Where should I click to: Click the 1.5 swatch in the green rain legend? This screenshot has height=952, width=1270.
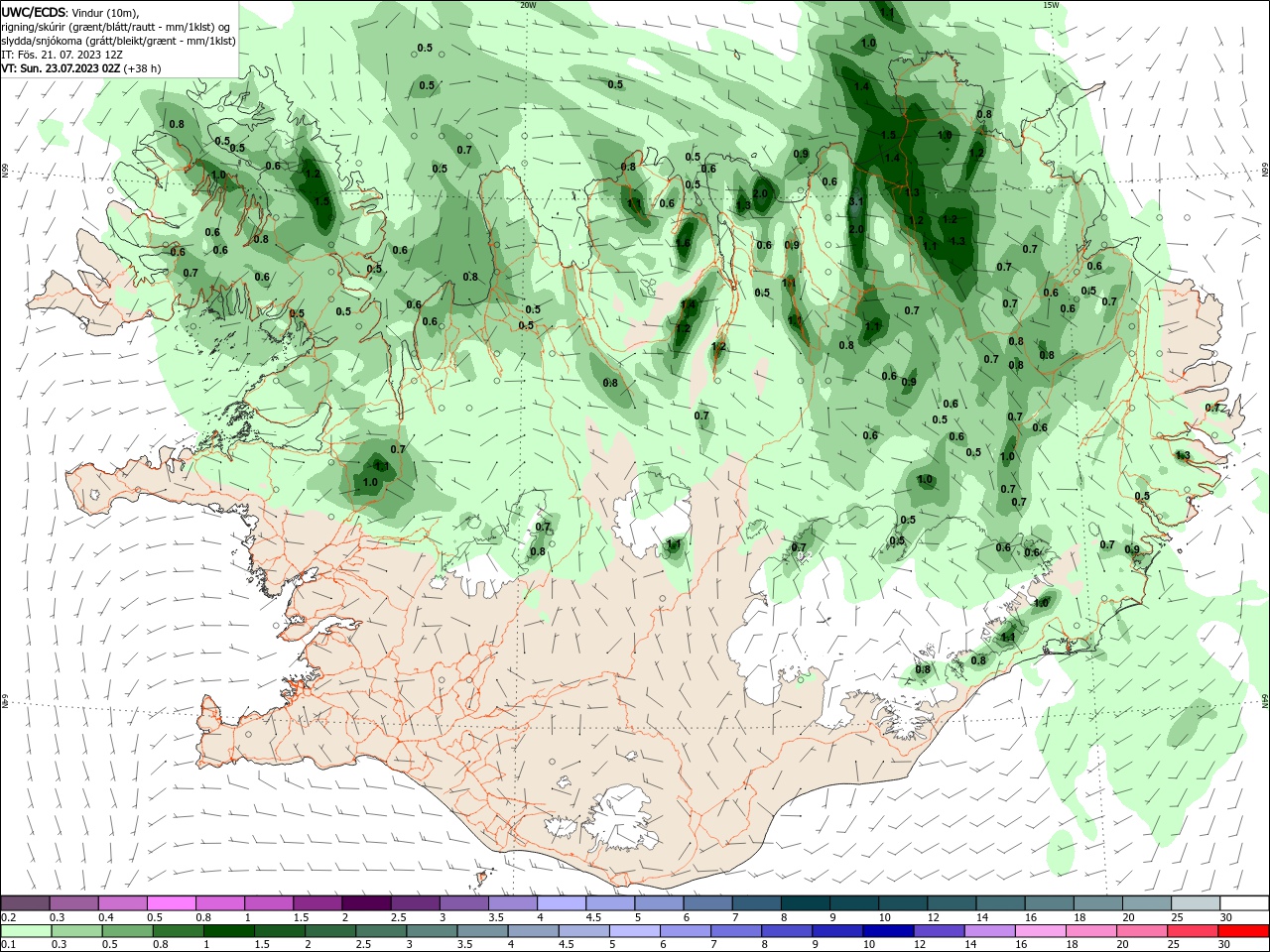click(x=281, y=931)
